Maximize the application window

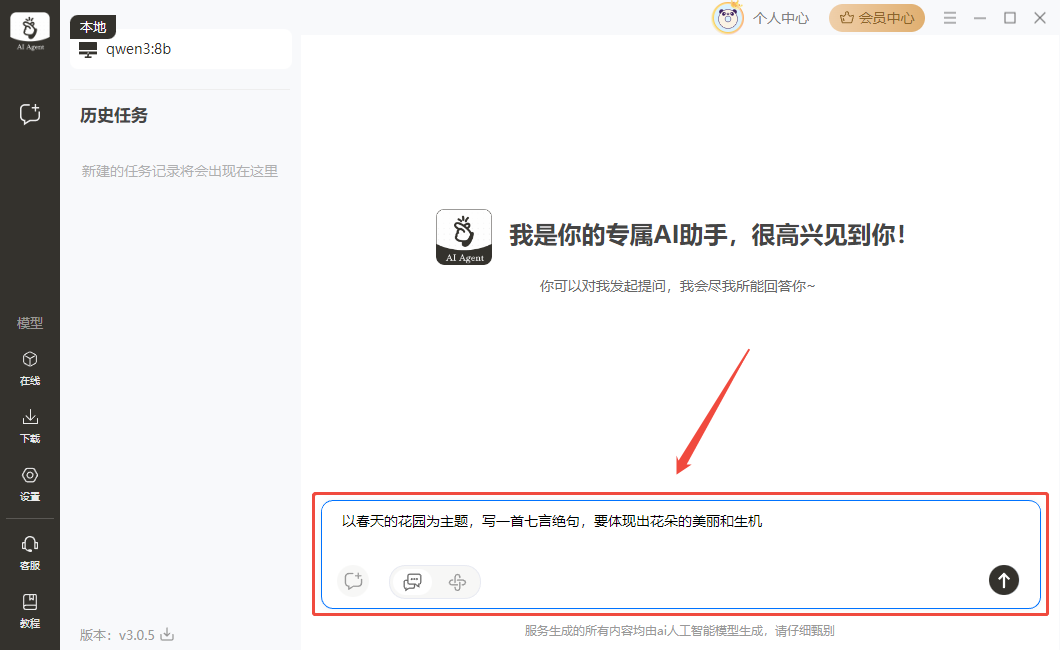click(x=1010, y=18)
